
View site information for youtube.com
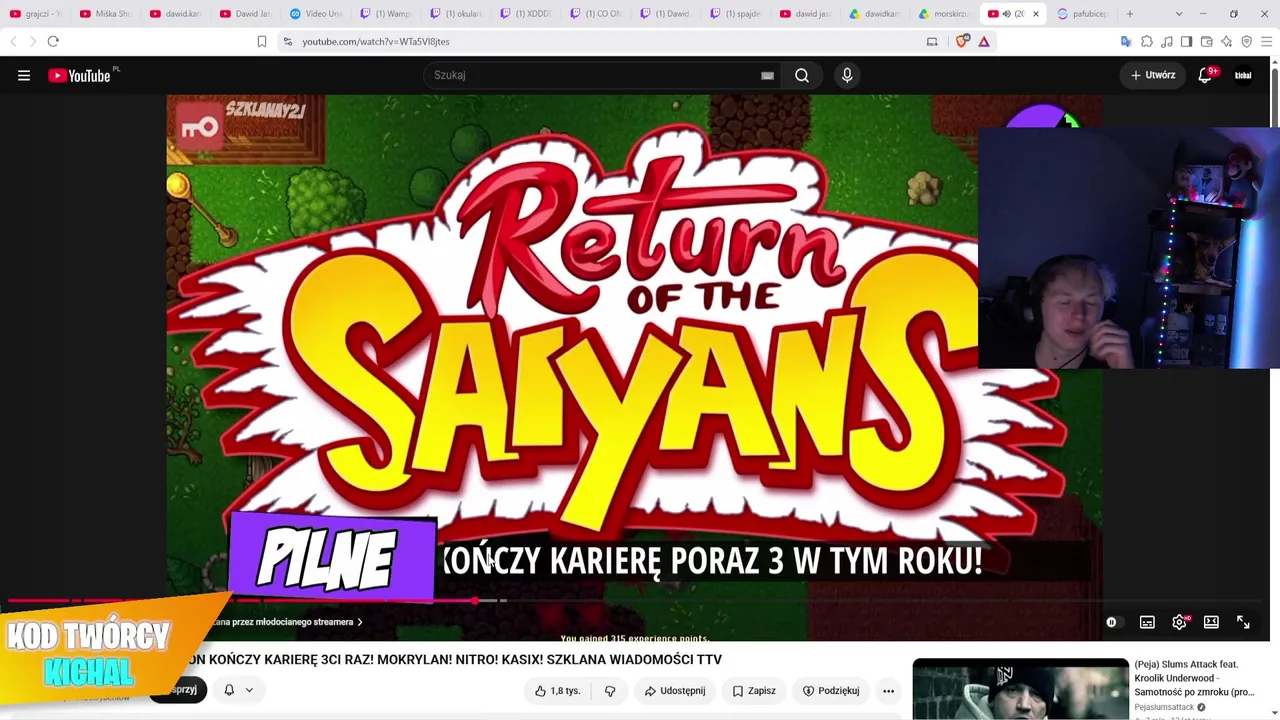(x=288, y=41)
